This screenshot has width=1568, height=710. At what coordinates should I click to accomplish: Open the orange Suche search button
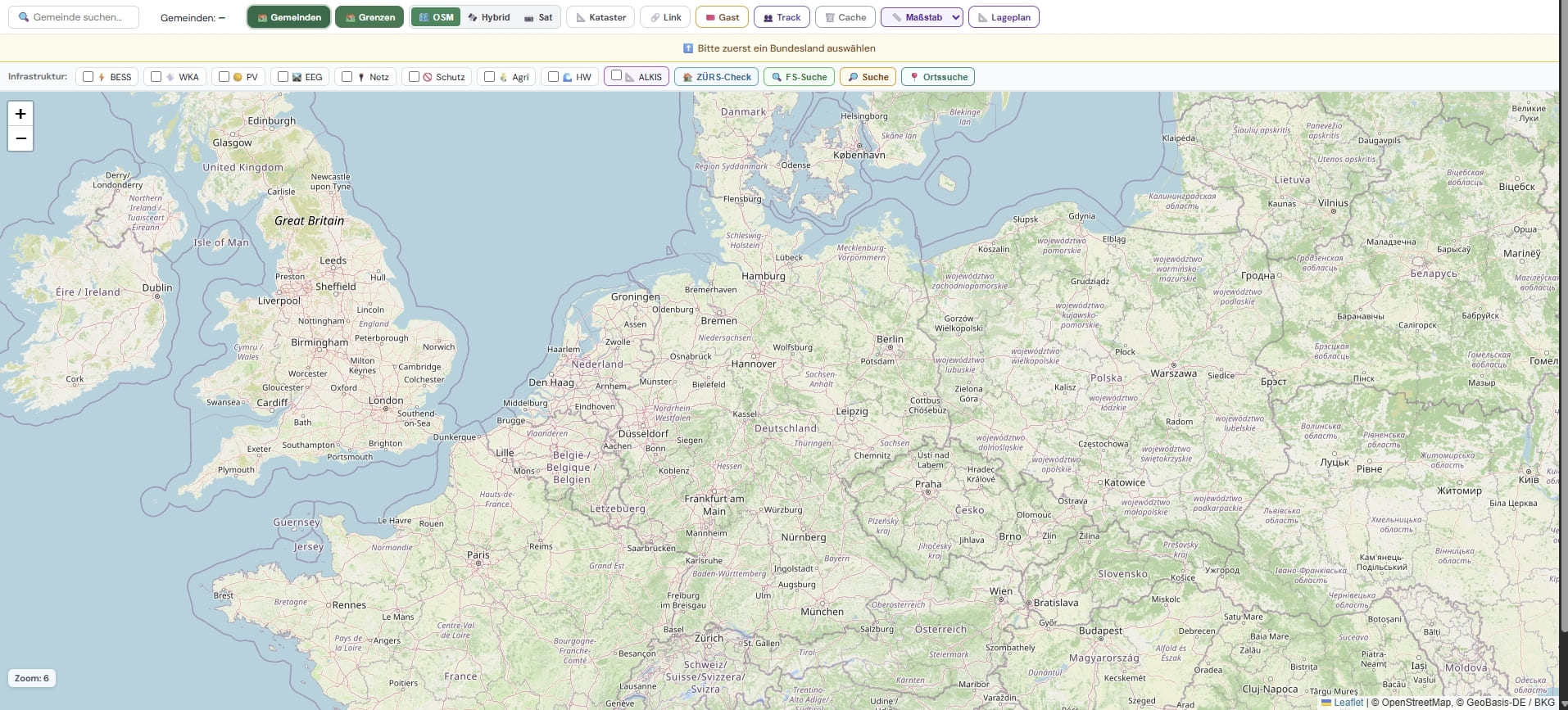point(868,77)
